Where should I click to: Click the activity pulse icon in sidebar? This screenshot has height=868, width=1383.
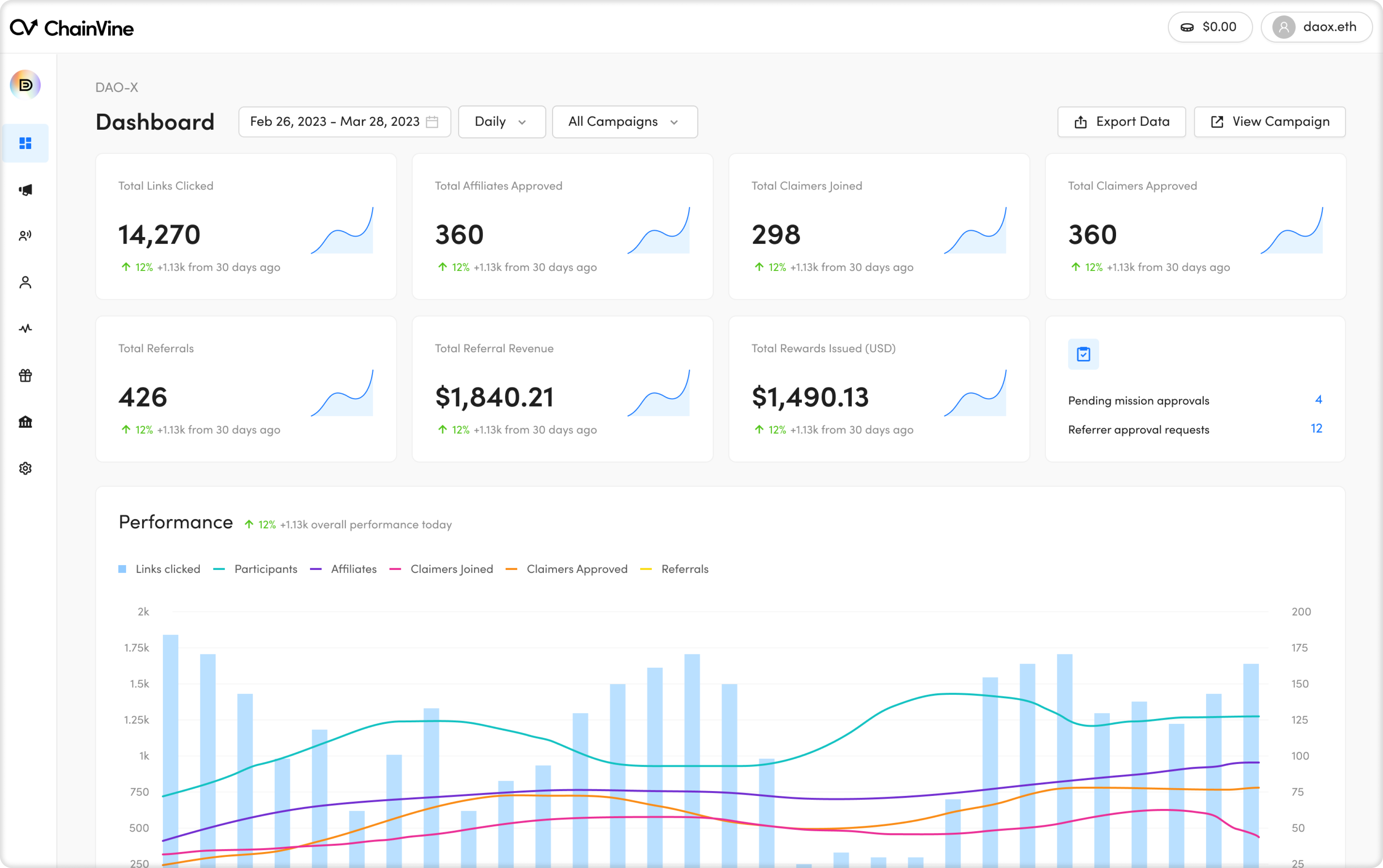[25, 328]
